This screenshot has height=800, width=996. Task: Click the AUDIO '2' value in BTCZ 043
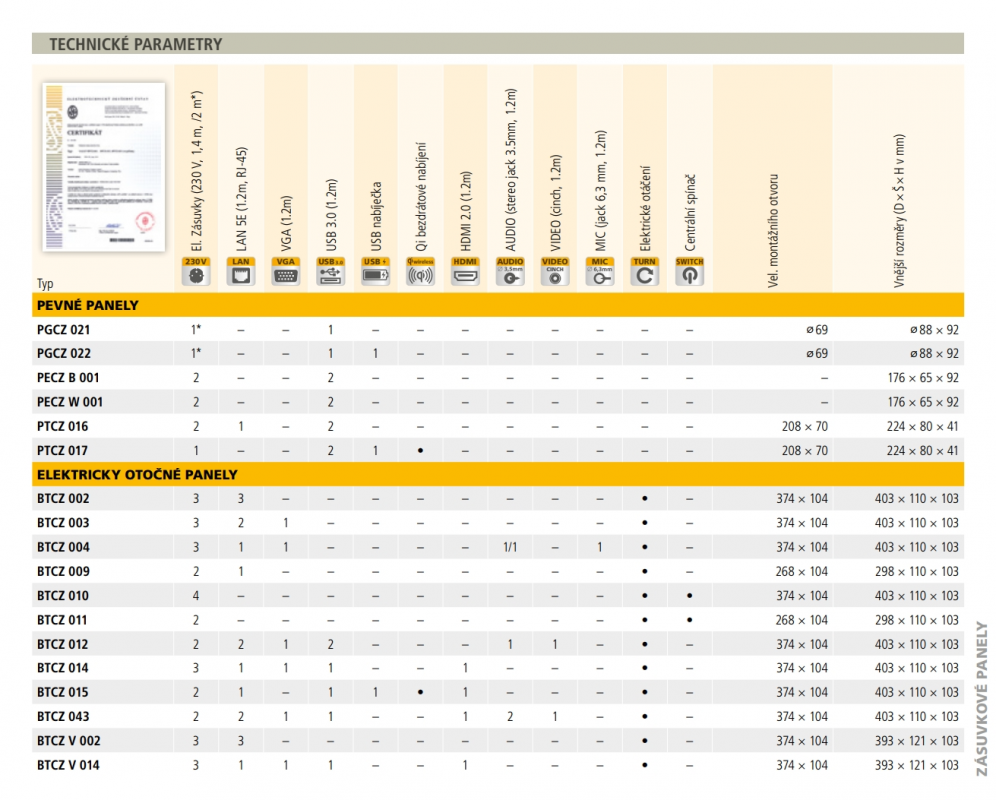(510, 716)
